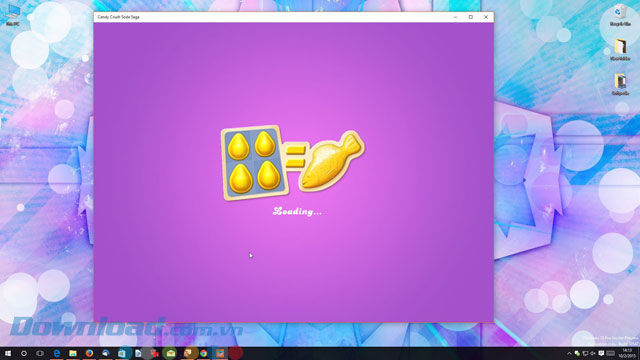This screenshot has height=360, width=640.
Task: Open Task View on the taskbar
Action: point(40,353)
